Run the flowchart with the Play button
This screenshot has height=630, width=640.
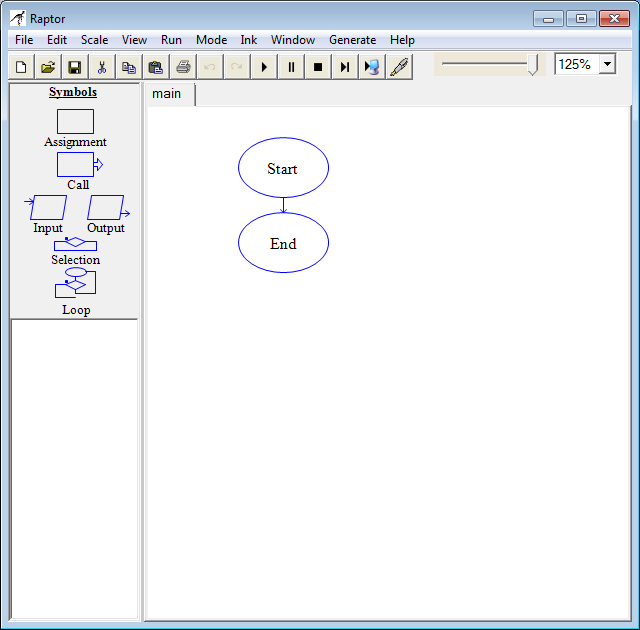[264, 67]
